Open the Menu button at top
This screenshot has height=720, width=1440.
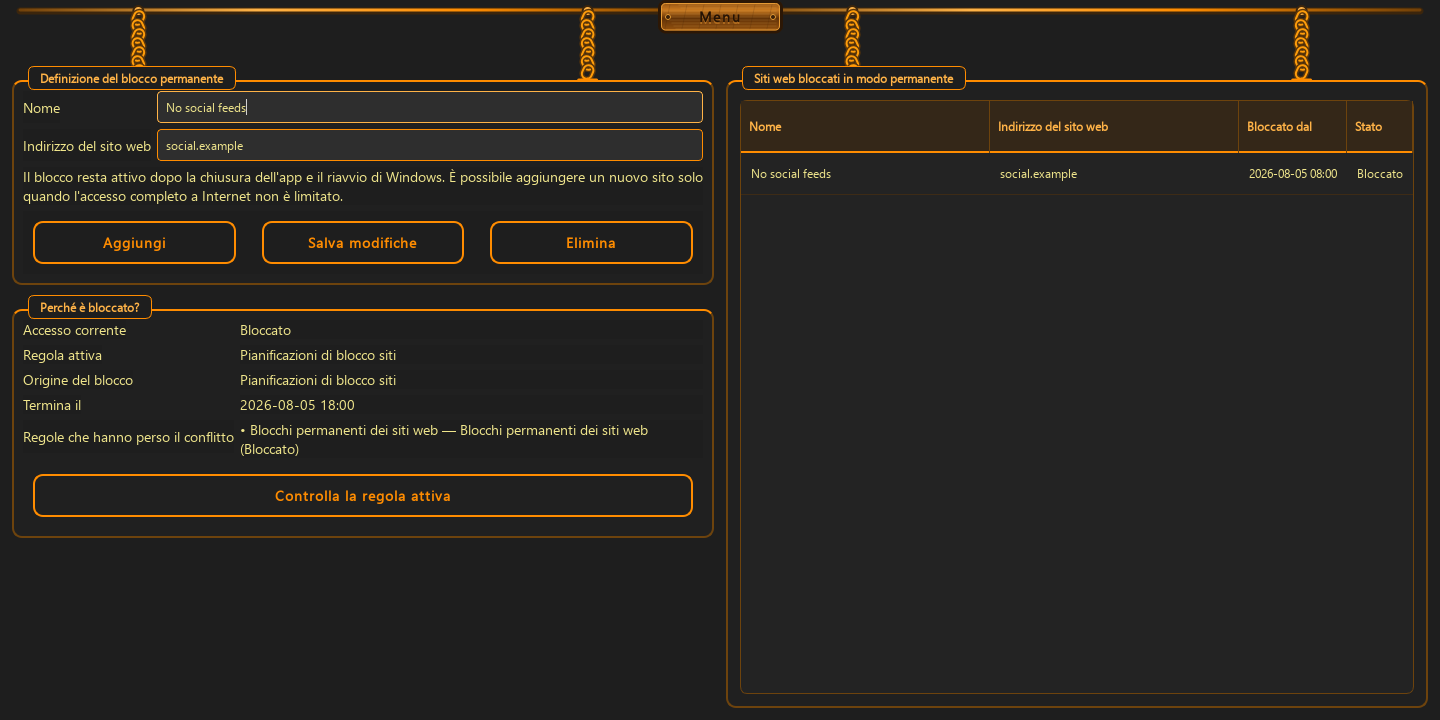(720, 17)
